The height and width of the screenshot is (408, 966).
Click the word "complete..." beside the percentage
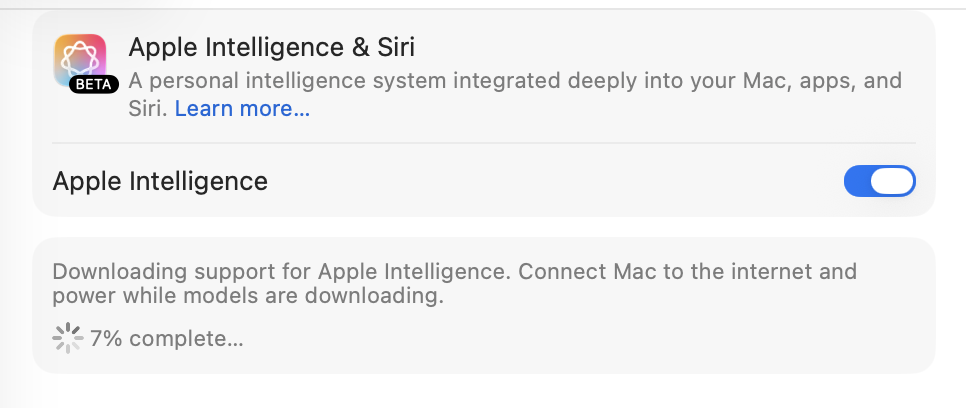(x=186, y=338)
